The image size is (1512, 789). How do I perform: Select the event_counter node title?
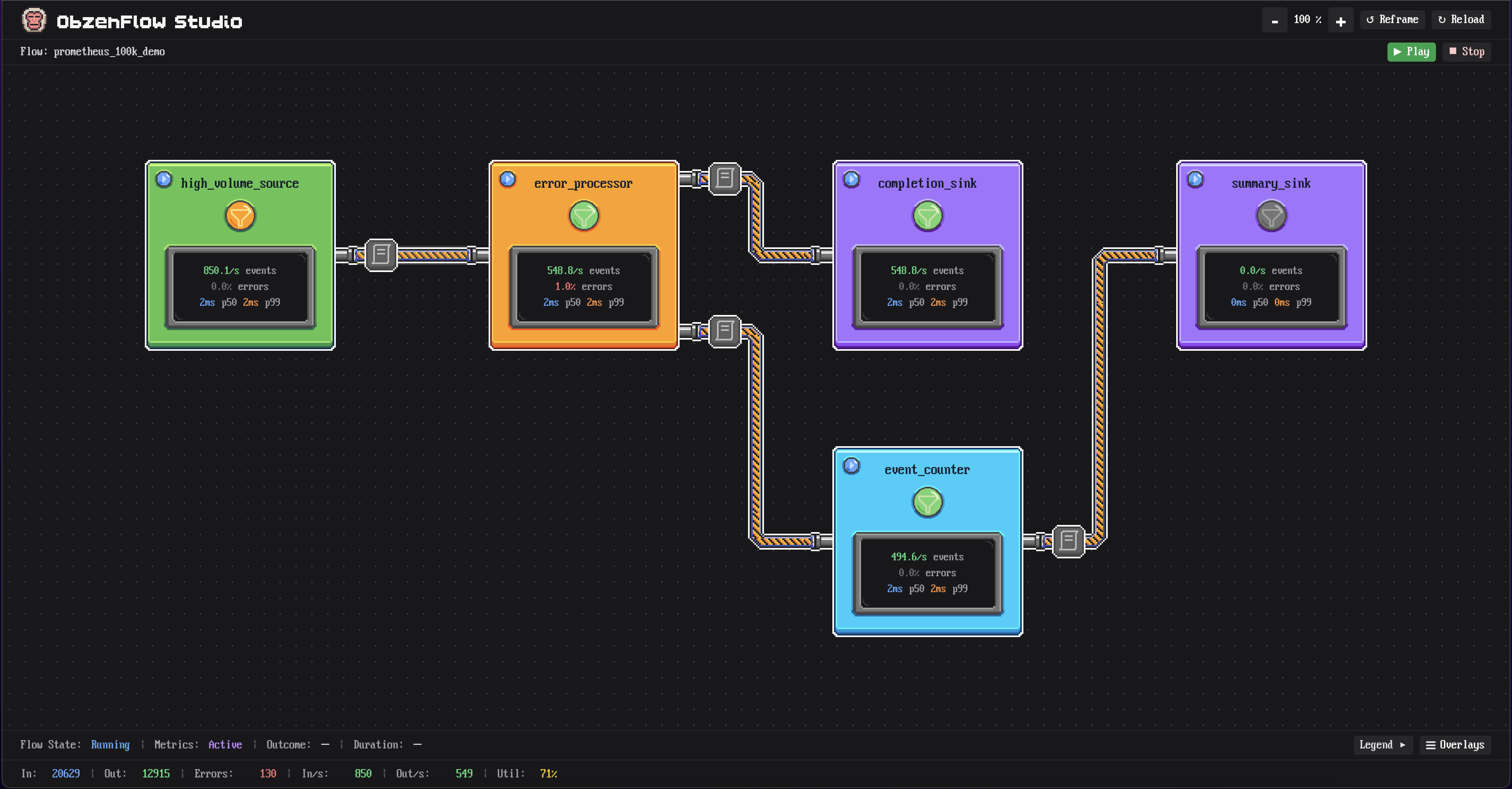(927, 469)
